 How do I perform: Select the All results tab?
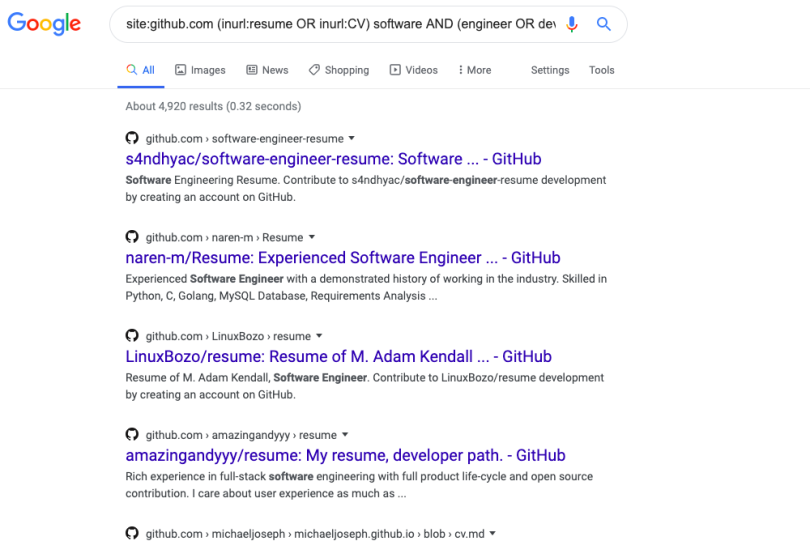141,70
